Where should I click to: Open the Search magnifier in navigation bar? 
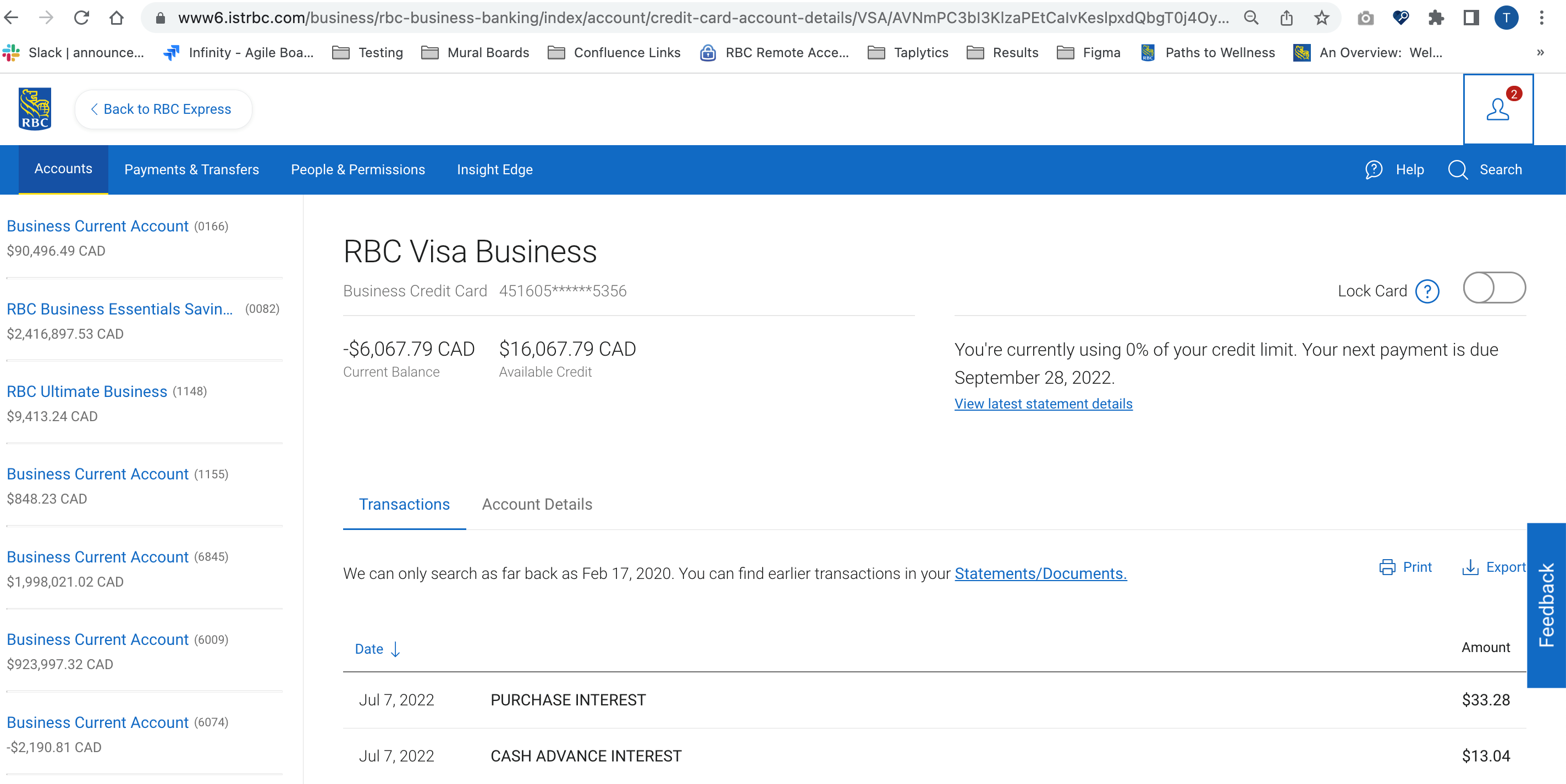[1458, 169]
